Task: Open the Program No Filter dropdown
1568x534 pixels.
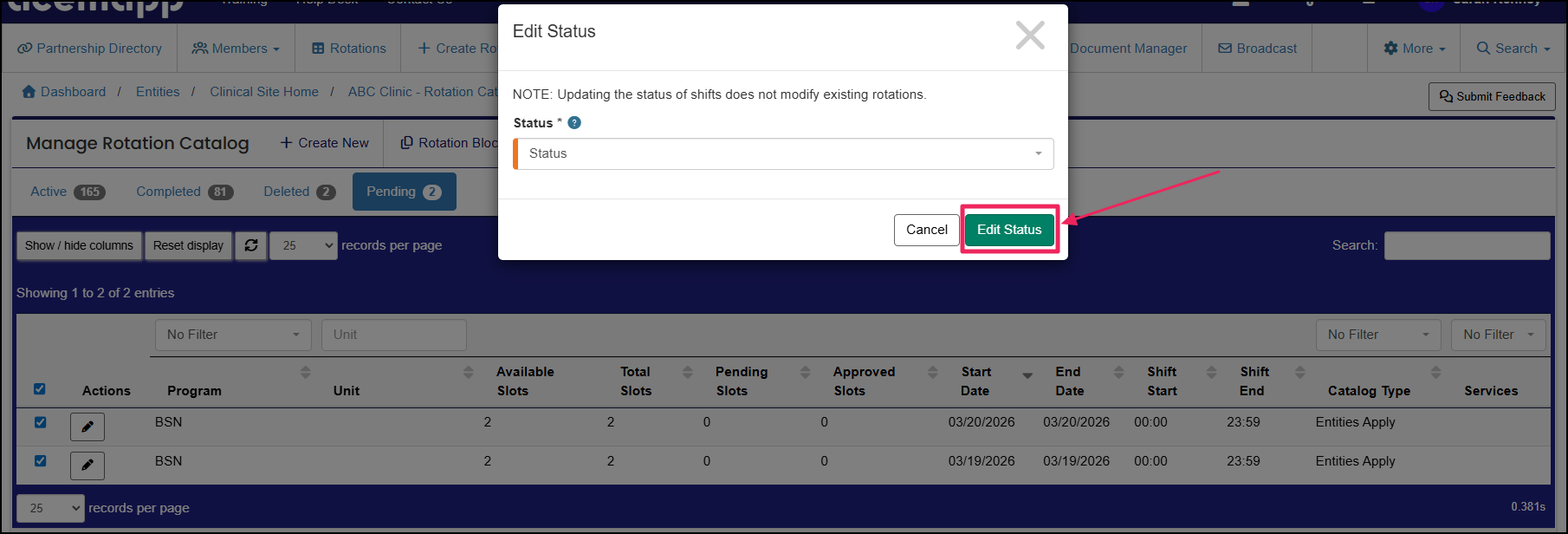Action: tap(233, 335)
